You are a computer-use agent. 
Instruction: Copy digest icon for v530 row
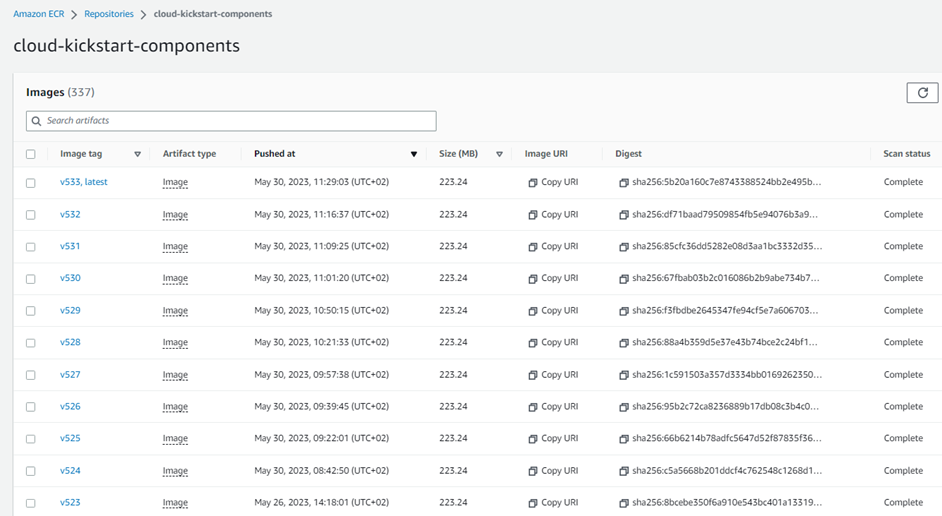click(x=624, y=279)
